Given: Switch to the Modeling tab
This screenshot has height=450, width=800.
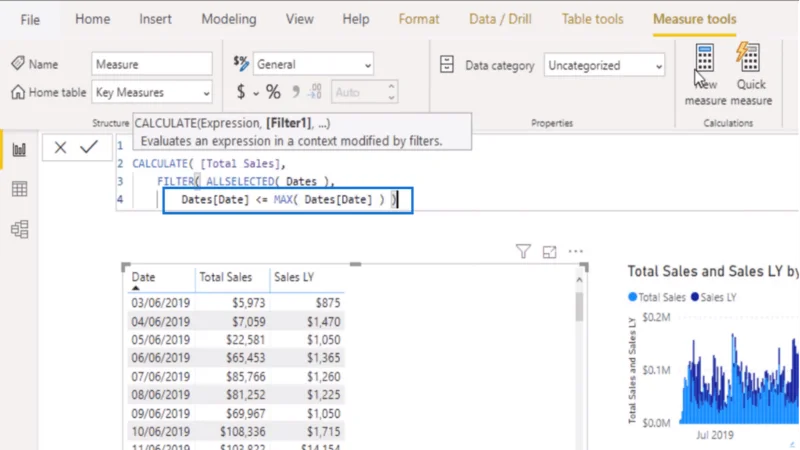Looking at the screenshot, I should click(229, 19).
